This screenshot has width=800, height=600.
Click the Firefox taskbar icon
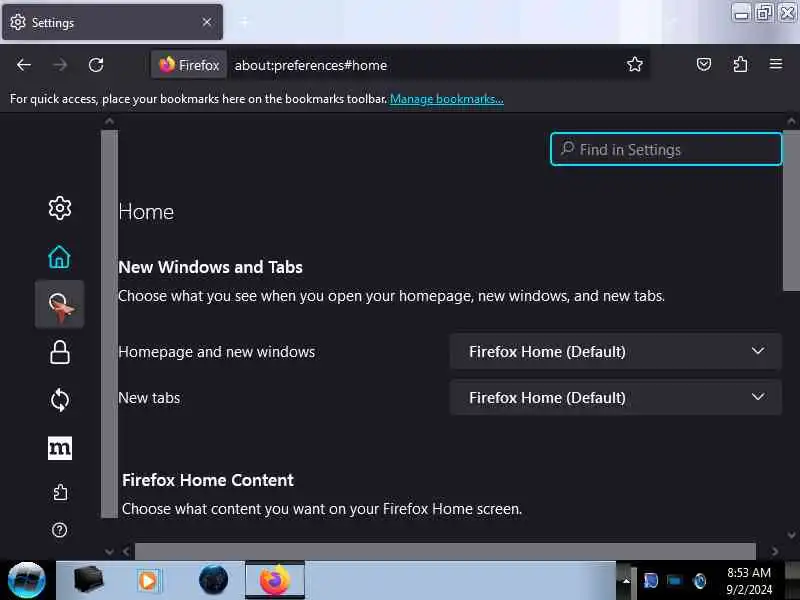pyautogui.click(x=275, y=580)
